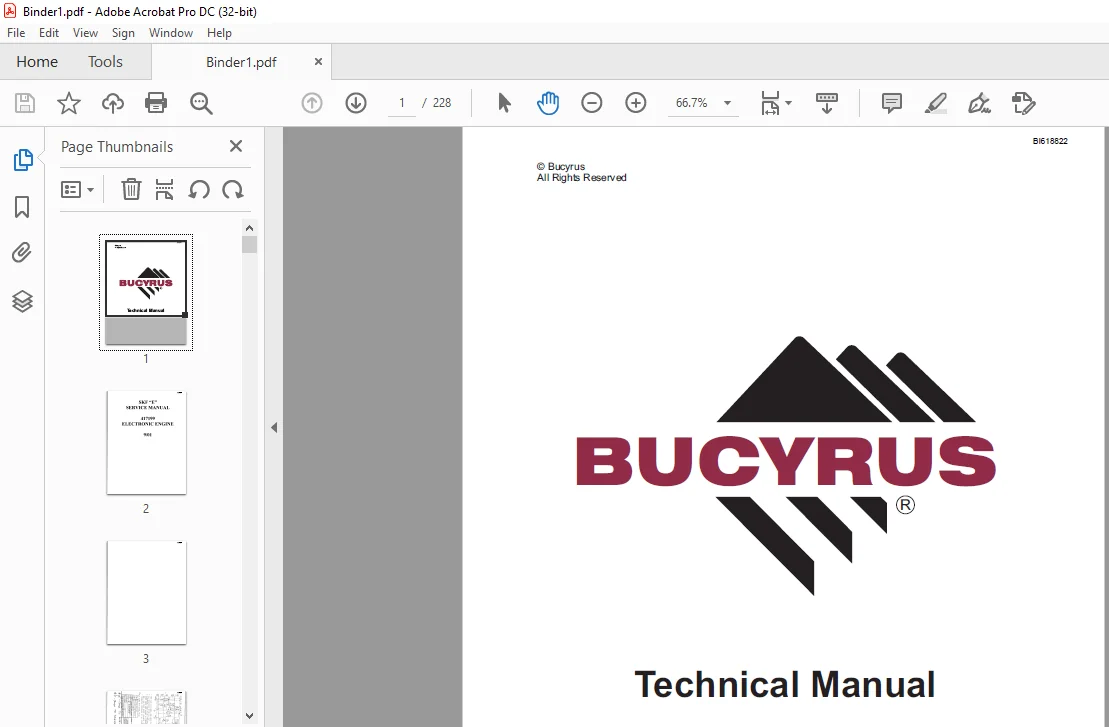Click the Save file icon
Screen dimensions: 1109x727
(x=25, y=103)
